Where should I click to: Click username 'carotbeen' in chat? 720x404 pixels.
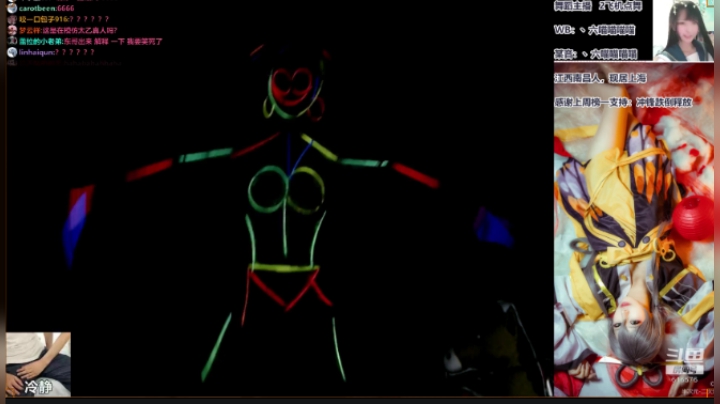tap(37, 8)
